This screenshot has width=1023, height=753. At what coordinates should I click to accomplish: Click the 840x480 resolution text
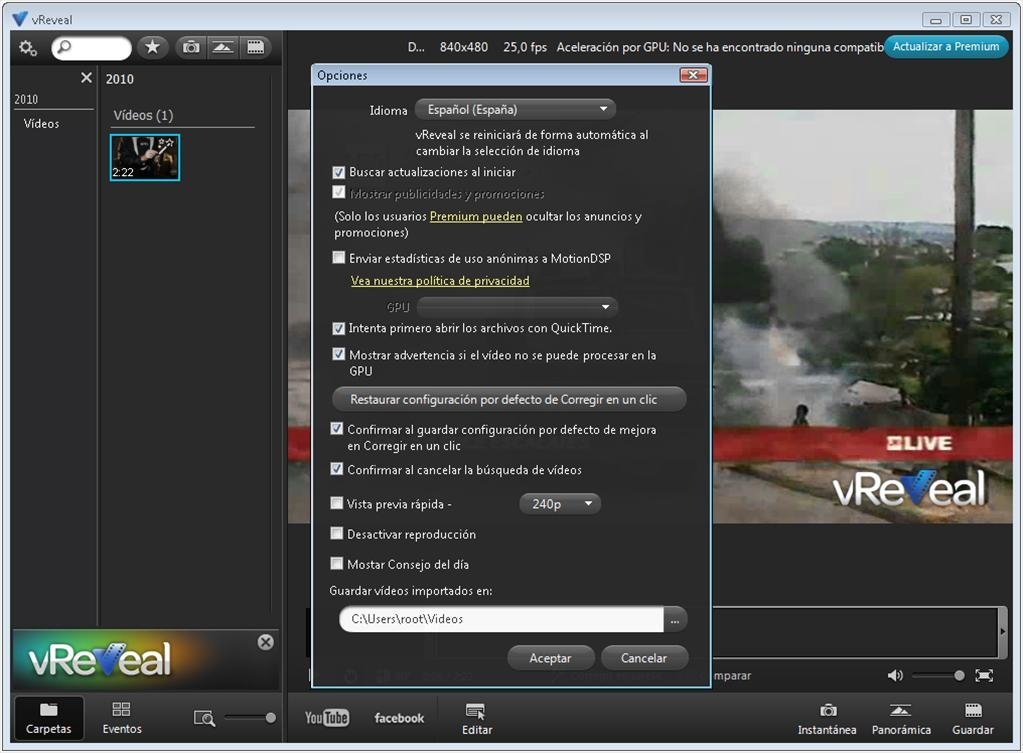(464, 47)
